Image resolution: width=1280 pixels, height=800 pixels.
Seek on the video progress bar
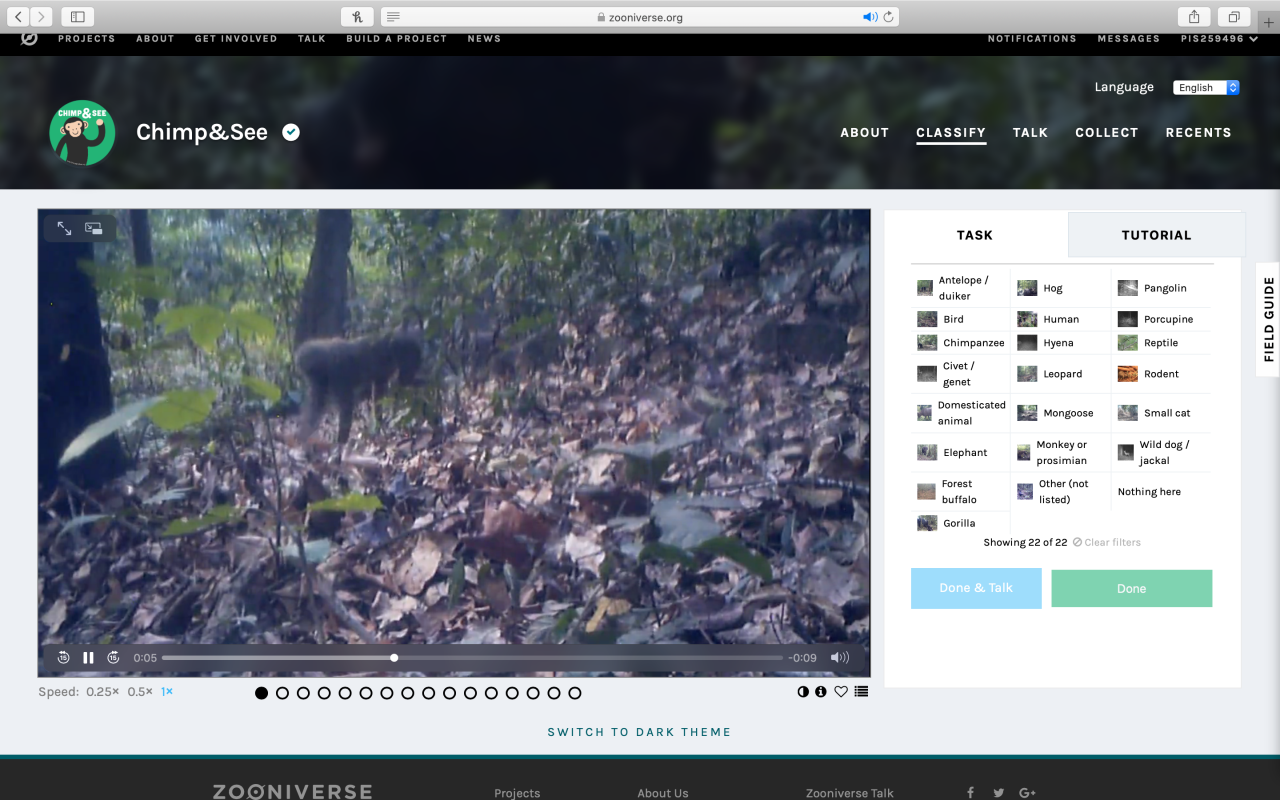click(472, 658)
